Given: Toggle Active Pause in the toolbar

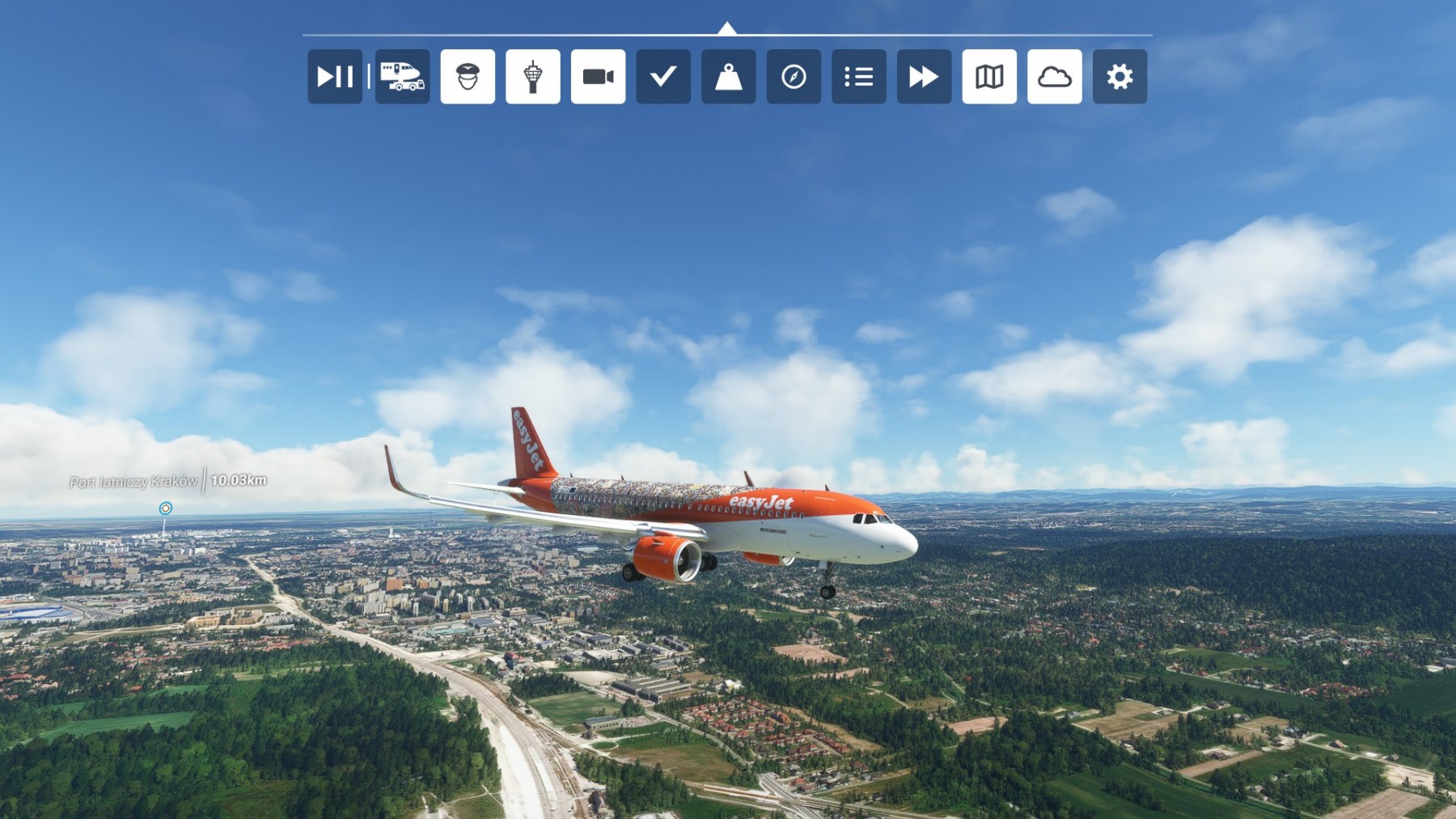Looking at the screenshot, I should [335, 77].
